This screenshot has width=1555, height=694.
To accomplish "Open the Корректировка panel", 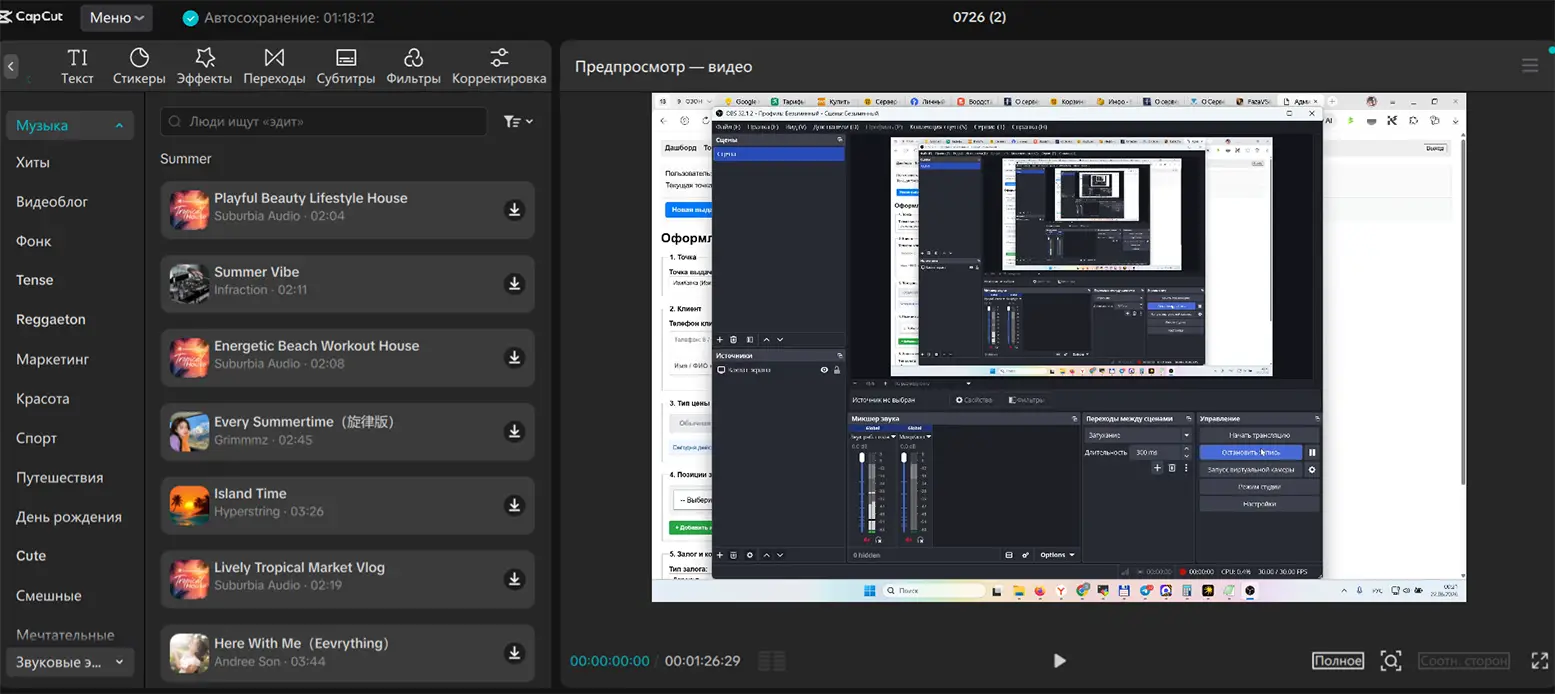I will 499,66.
